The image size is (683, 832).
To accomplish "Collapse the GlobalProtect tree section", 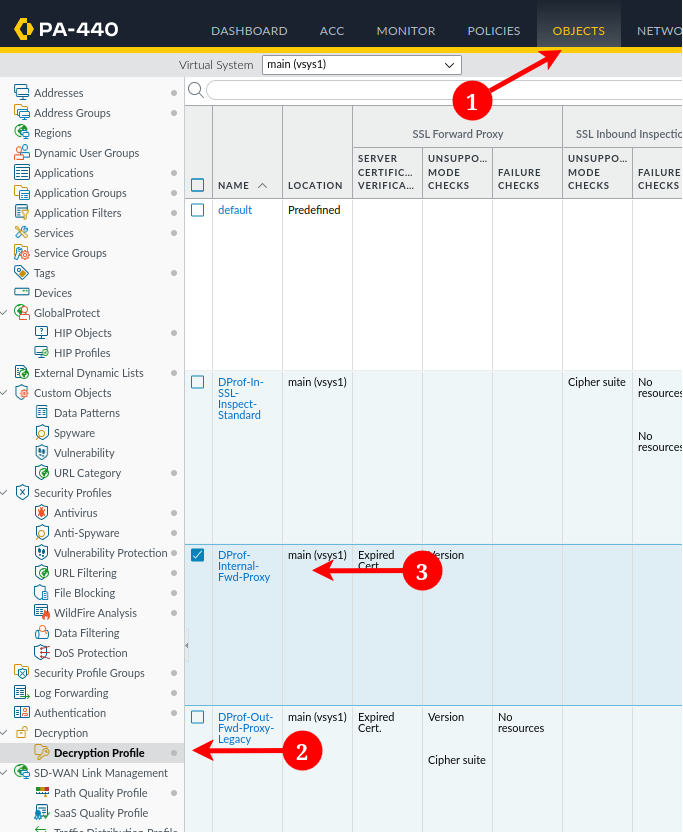I will [6, 313].
